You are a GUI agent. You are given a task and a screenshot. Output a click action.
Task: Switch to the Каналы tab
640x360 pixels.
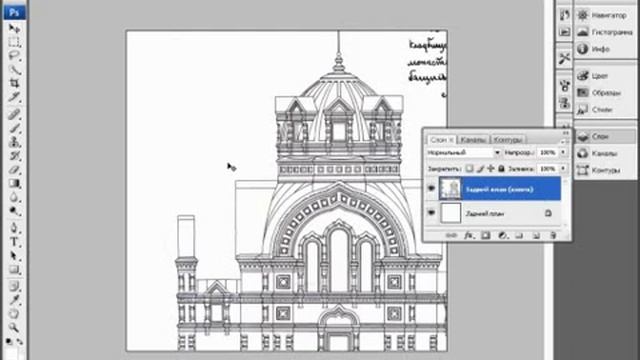coord(473,140)
